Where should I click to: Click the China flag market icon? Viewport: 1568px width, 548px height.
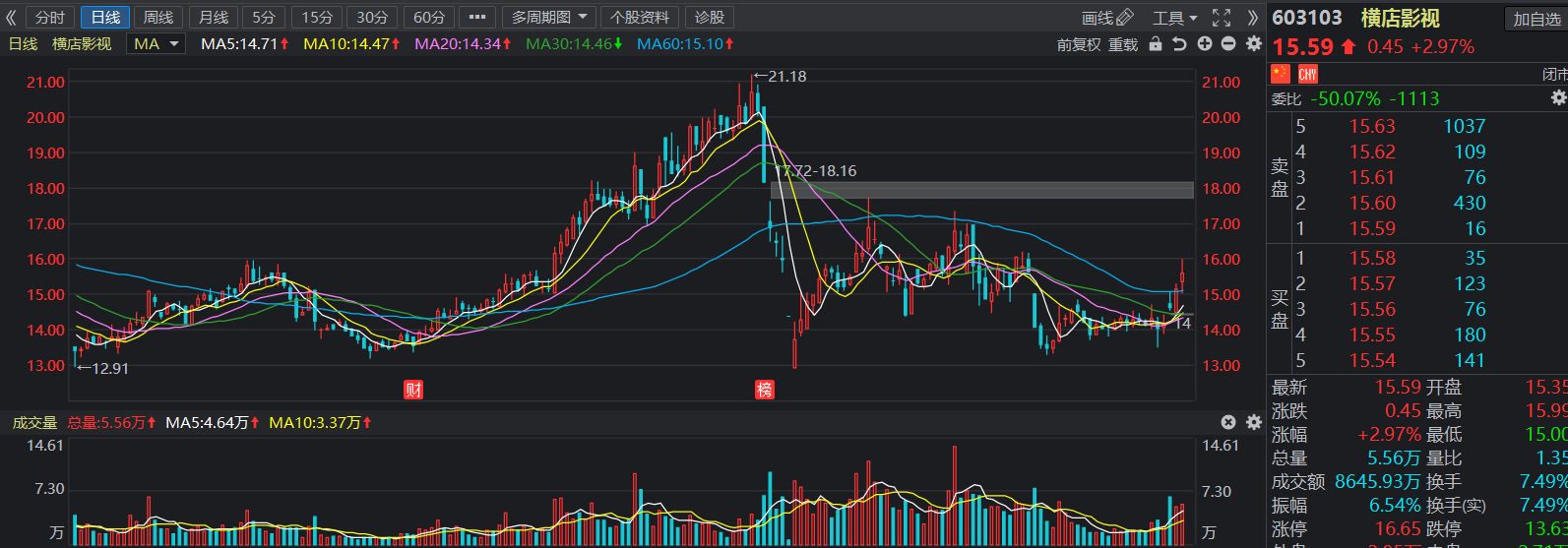1281,74
